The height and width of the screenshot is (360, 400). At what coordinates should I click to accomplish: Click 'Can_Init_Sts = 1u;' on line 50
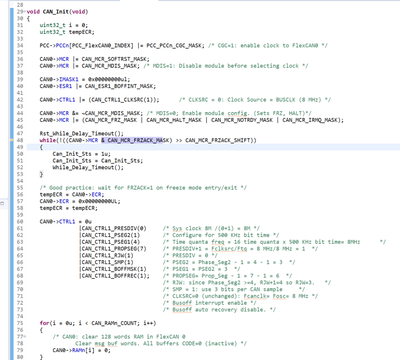(82, 154)
